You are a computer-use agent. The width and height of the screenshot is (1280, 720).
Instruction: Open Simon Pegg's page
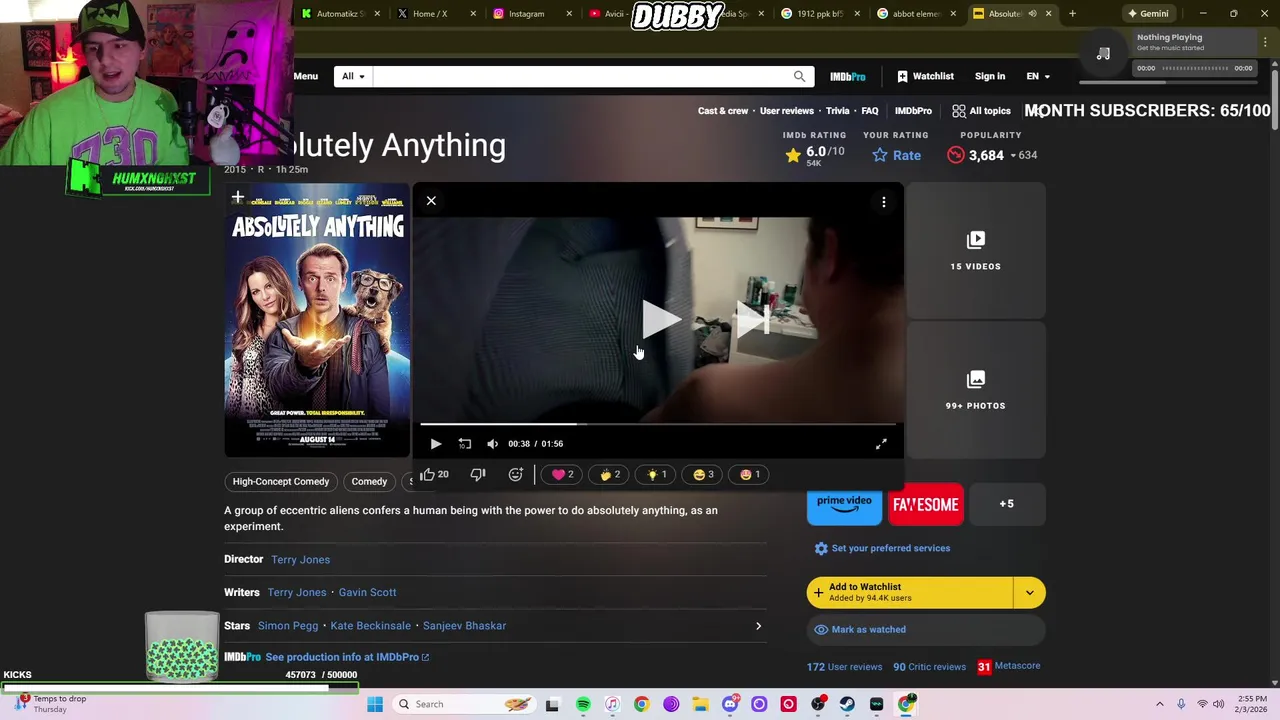coord(288,626)
